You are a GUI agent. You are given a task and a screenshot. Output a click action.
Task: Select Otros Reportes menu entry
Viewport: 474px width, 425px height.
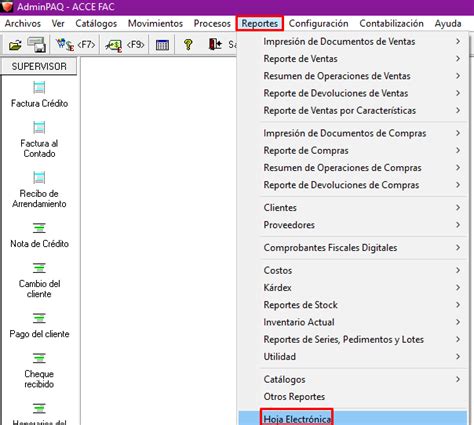pyautogui.click(x=353, y=397)
